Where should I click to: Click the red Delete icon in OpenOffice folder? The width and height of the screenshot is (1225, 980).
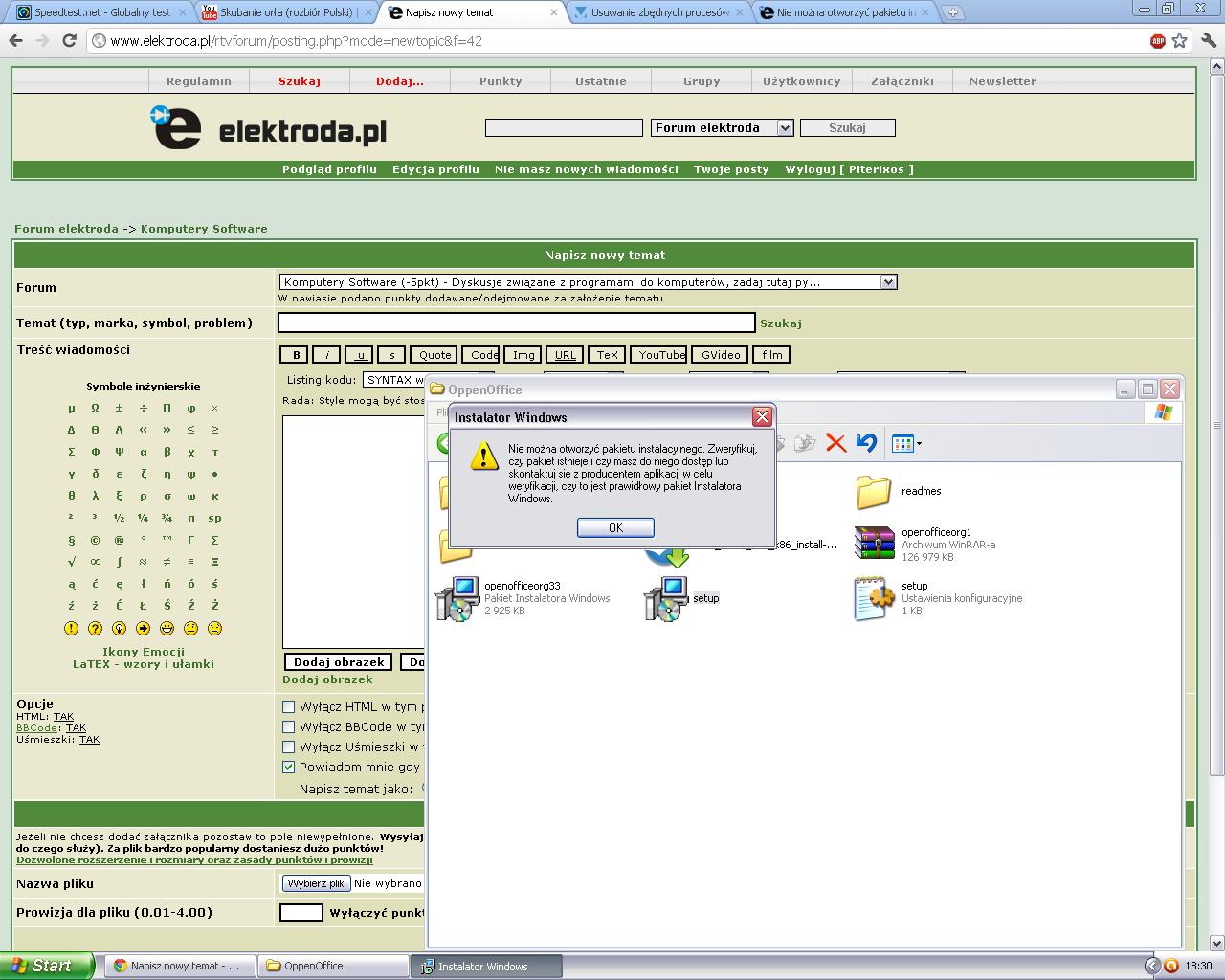[835, 443]
